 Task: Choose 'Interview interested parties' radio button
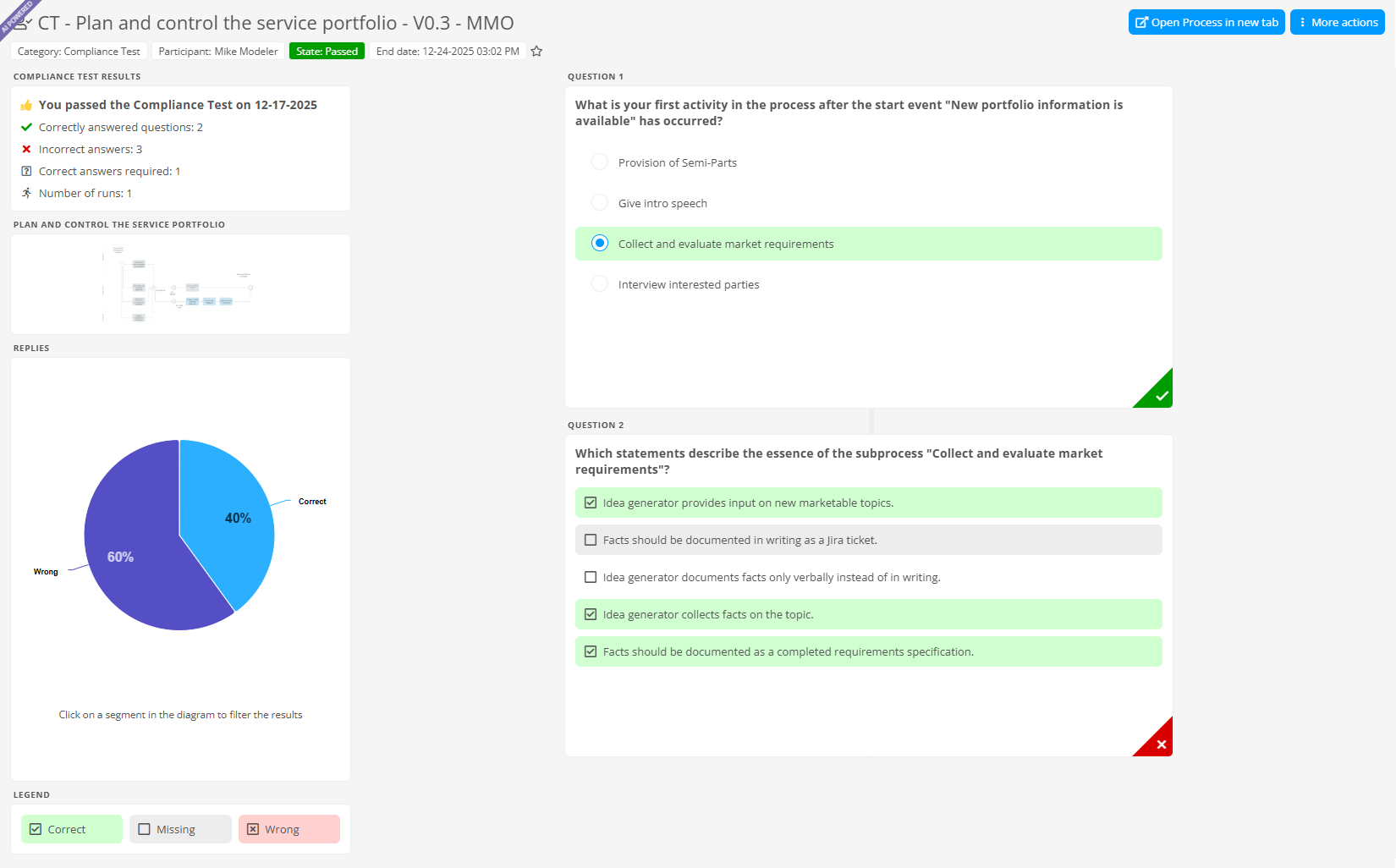(600, 284)
